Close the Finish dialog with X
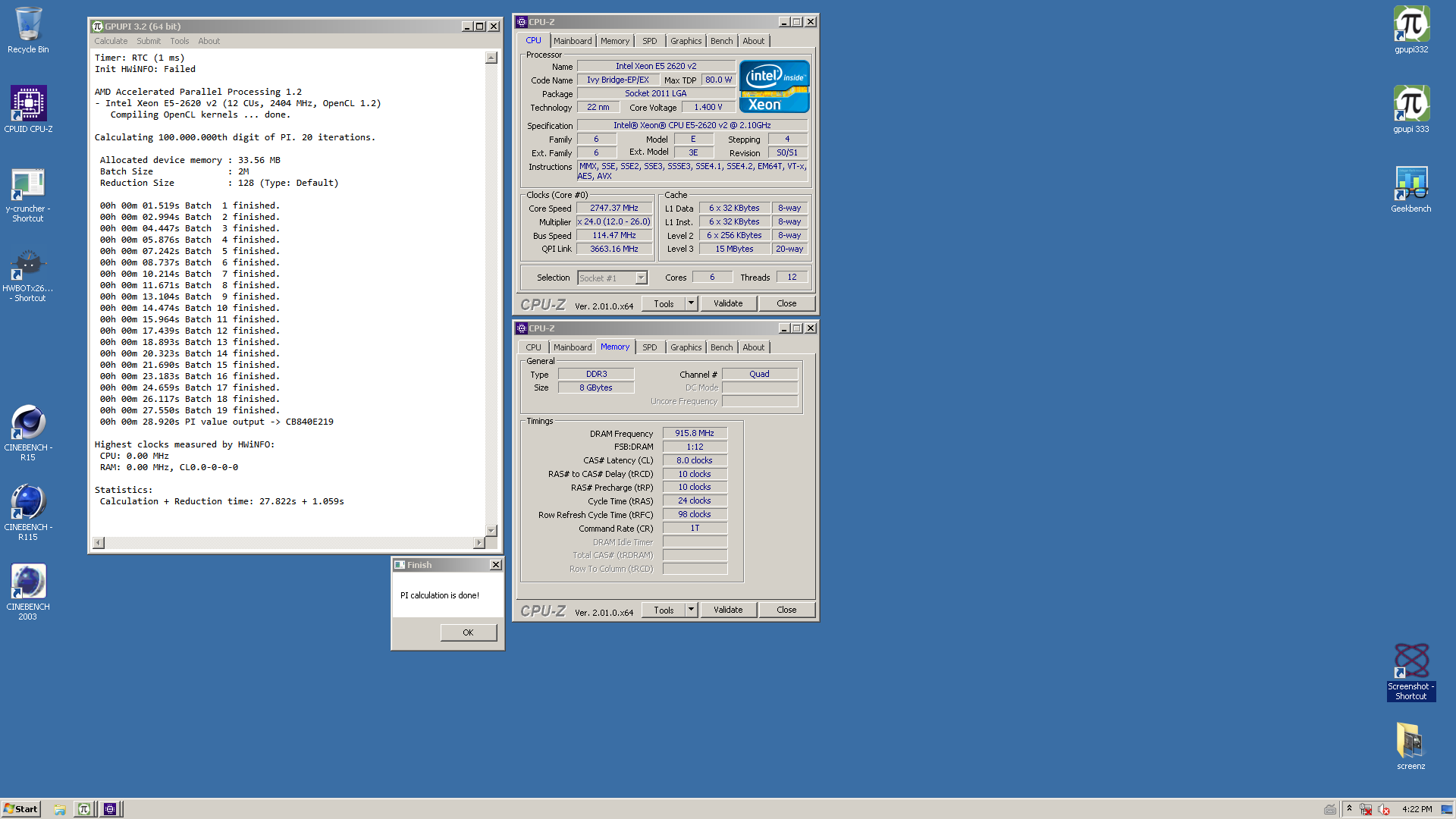 [495, 565]
